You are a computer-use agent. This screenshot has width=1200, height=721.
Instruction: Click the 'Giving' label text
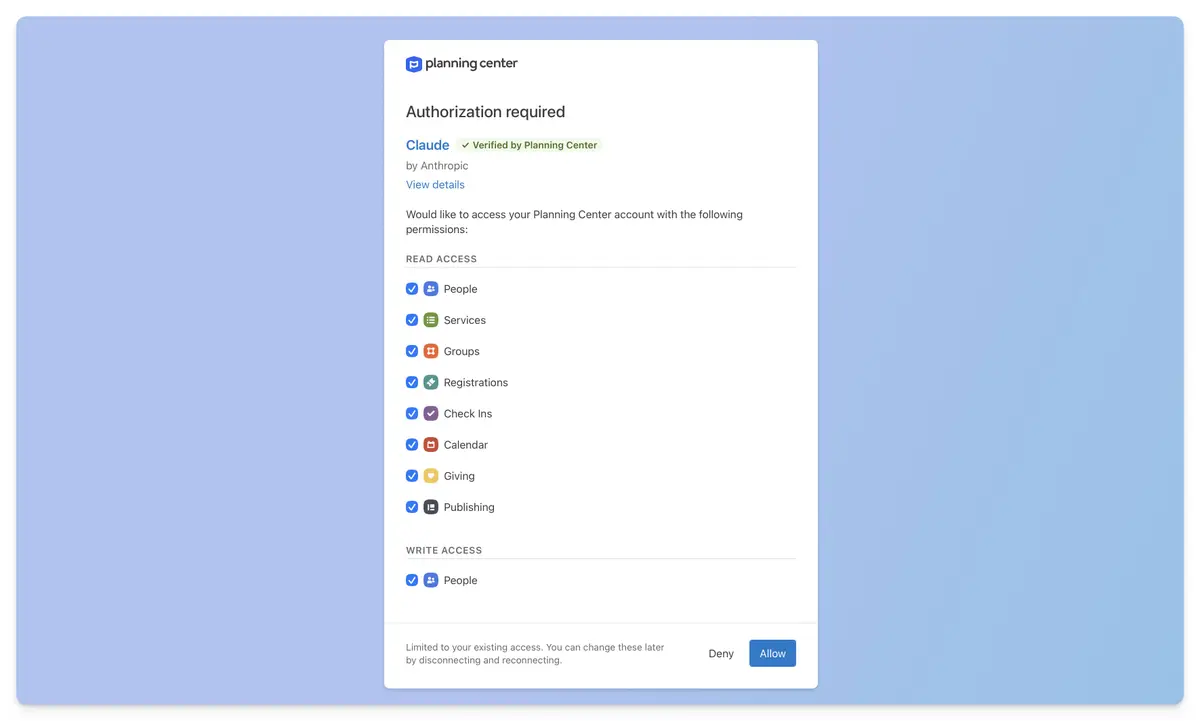[459, 476]
